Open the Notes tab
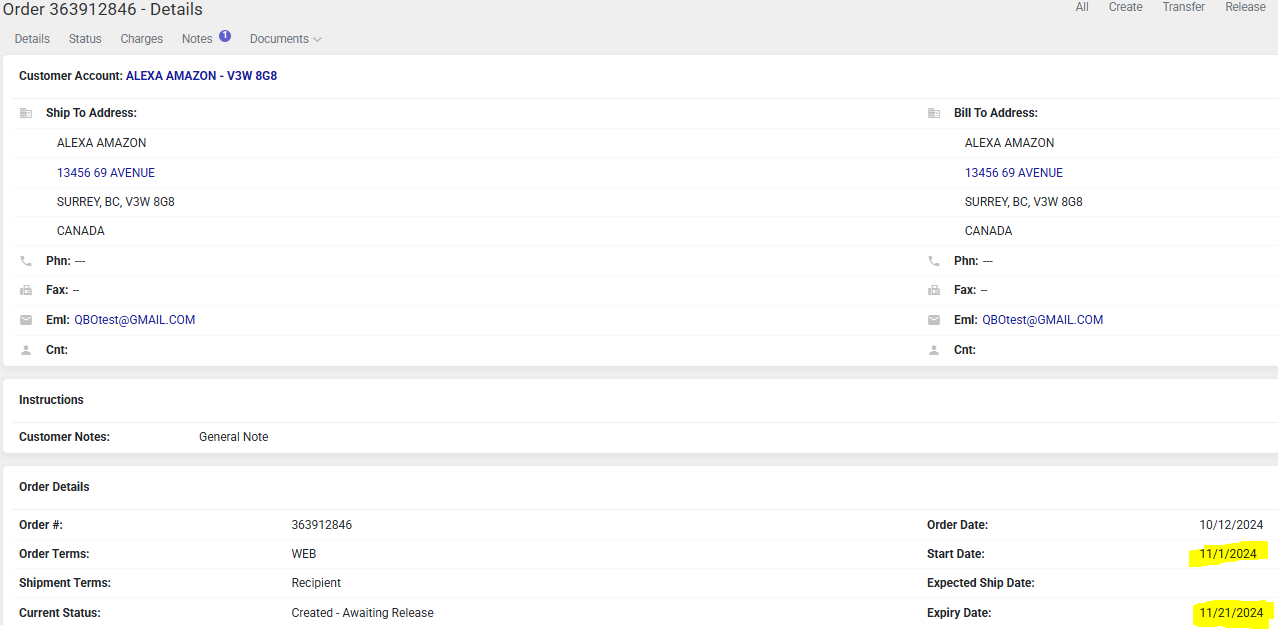Viewport: 1278px width, 629px height. 197,39
